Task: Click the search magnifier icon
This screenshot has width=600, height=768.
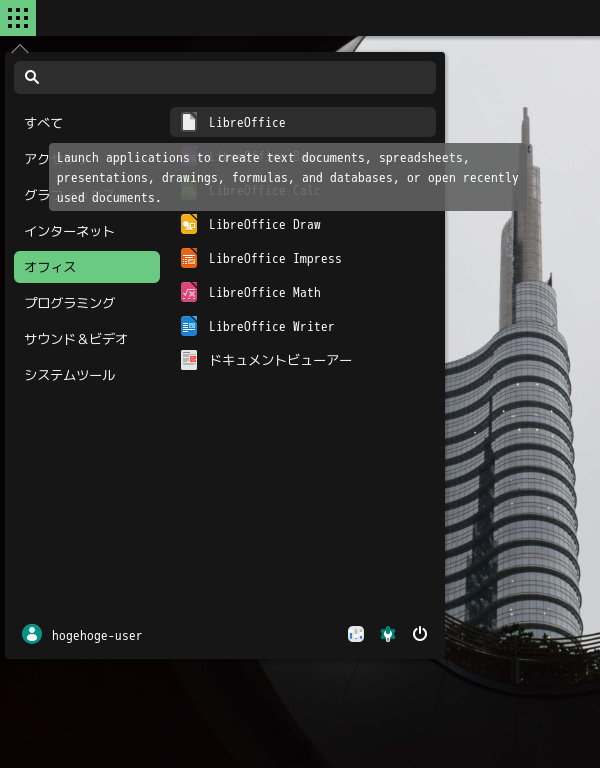Action: click(x=32, y=77)
